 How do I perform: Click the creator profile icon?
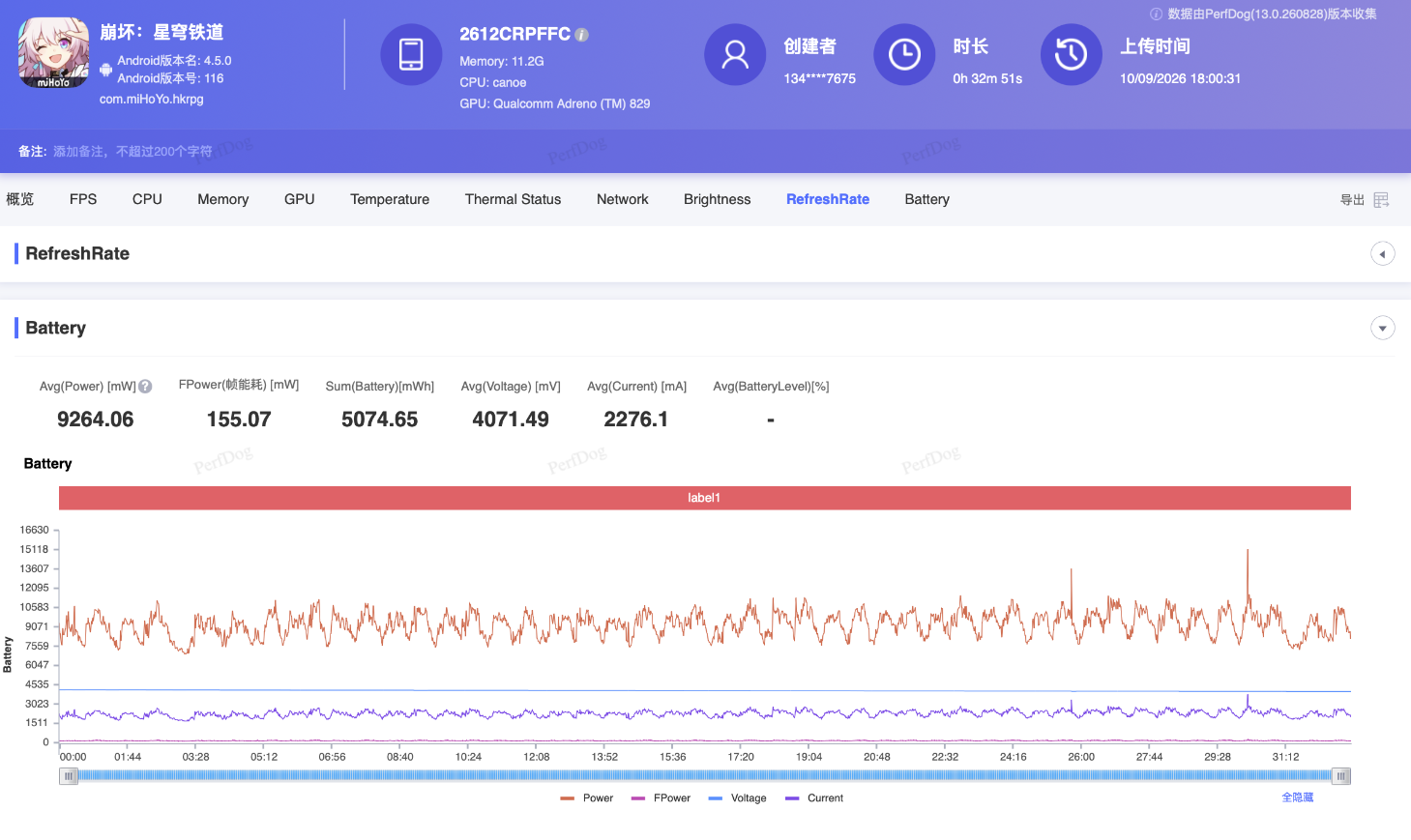(735, 54)
